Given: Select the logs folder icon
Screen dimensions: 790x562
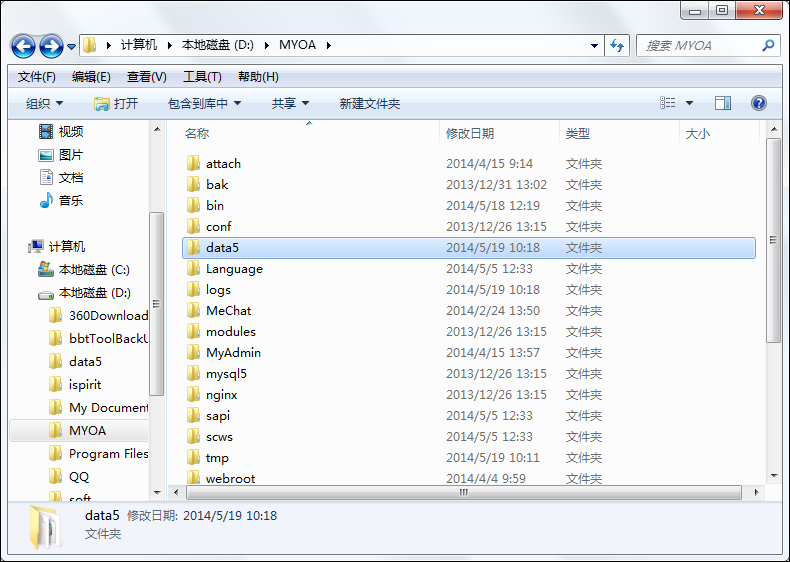Looking at the screenshot, I should (x=193, y=289).
